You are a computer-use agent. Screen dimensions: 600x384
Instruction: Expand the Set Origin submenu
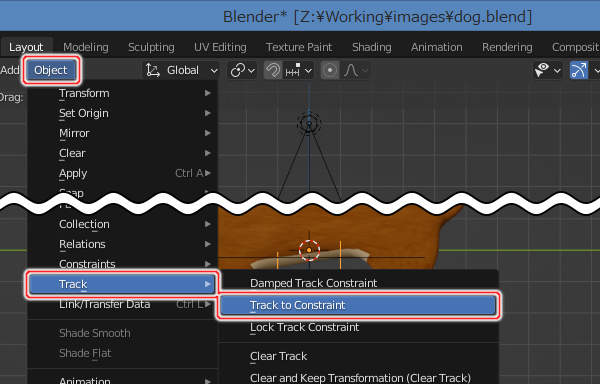coord(122,113)
